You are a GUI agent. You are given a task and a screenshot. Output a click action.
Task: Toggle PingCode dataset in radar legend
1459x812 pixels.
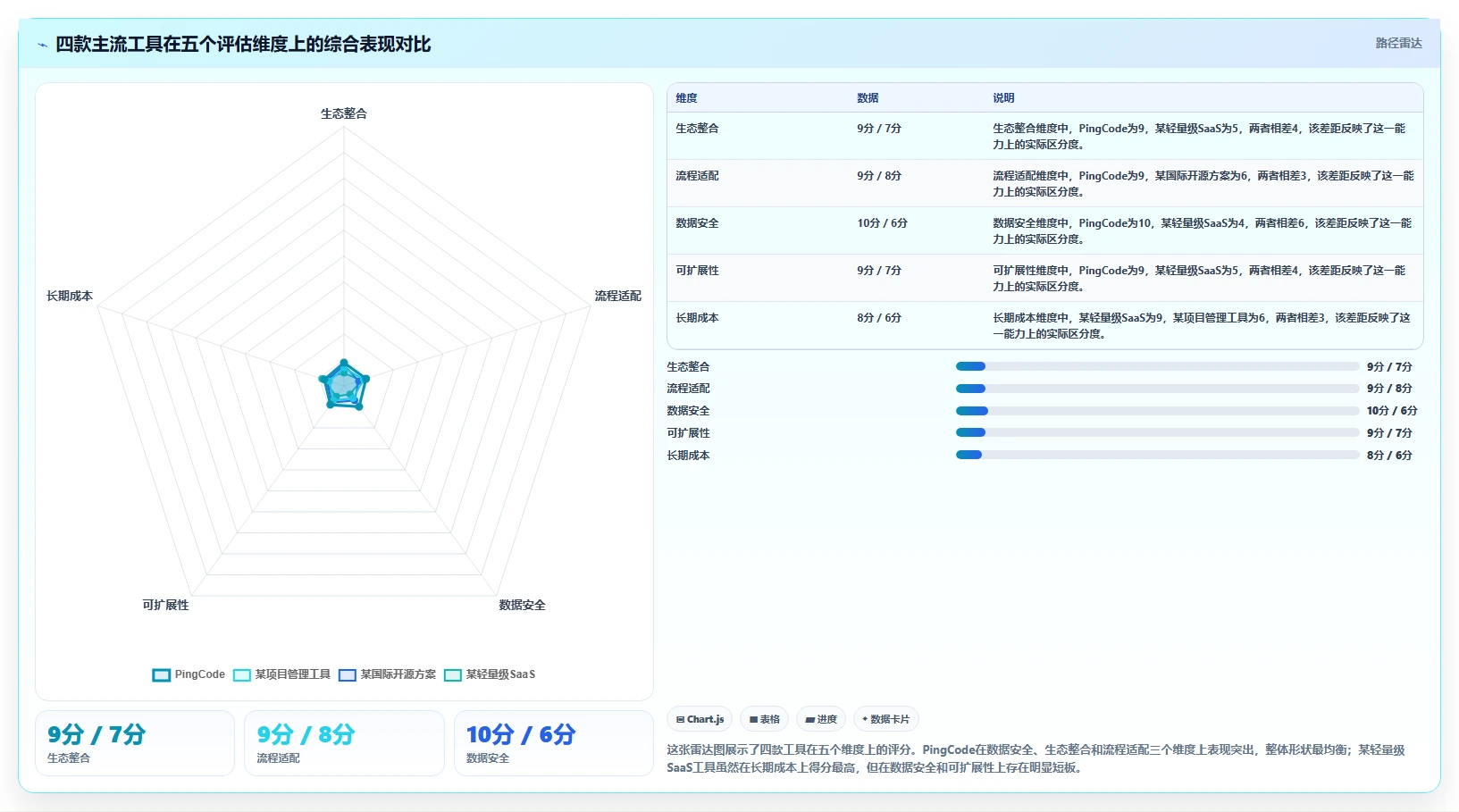click(189, 674)
